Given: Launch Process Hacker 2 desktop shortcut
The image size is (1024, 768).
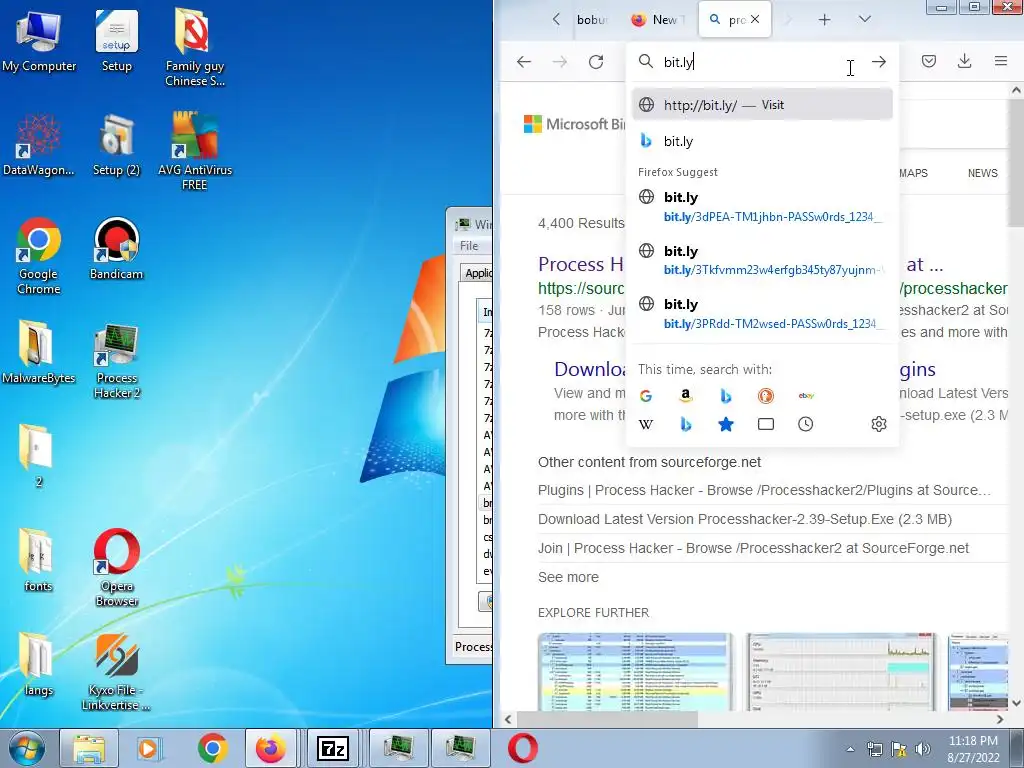Looking at the screenshot, I should pos(116,360).
